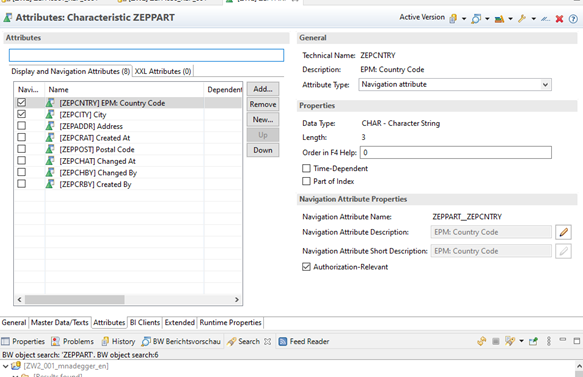Click the New... button
Image resolution: width=583 pixels, height=377 pixels.
pyautogui.click(x=262, y=120)
